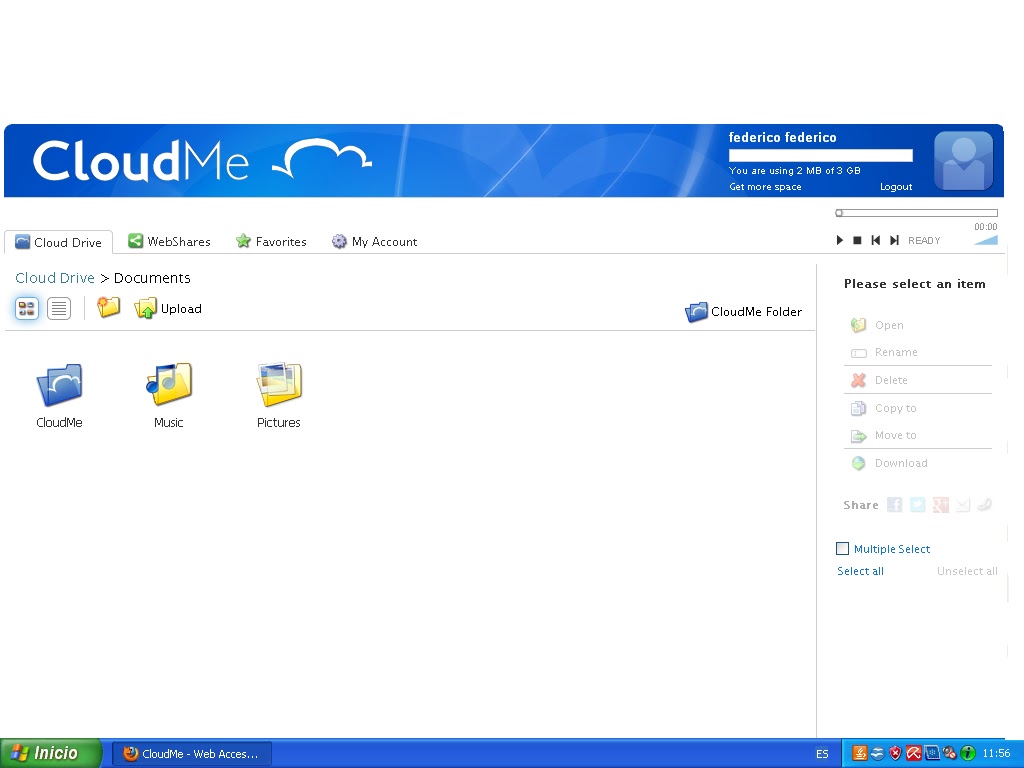Click the CloudMe taskbar window button

pyautogui.click(x=192, y=754)
